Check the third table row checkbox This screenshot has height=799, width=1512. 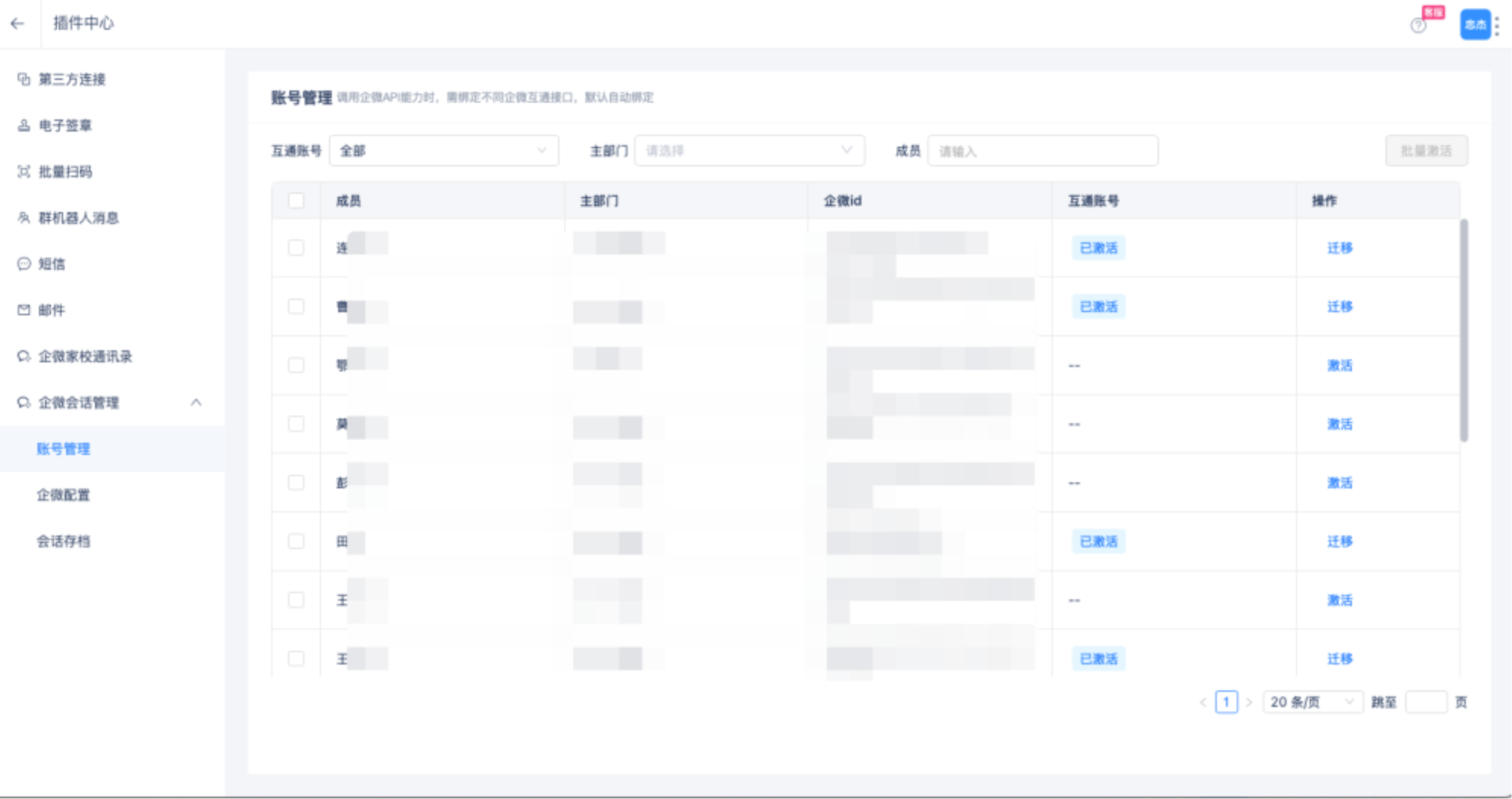(297, 365)
